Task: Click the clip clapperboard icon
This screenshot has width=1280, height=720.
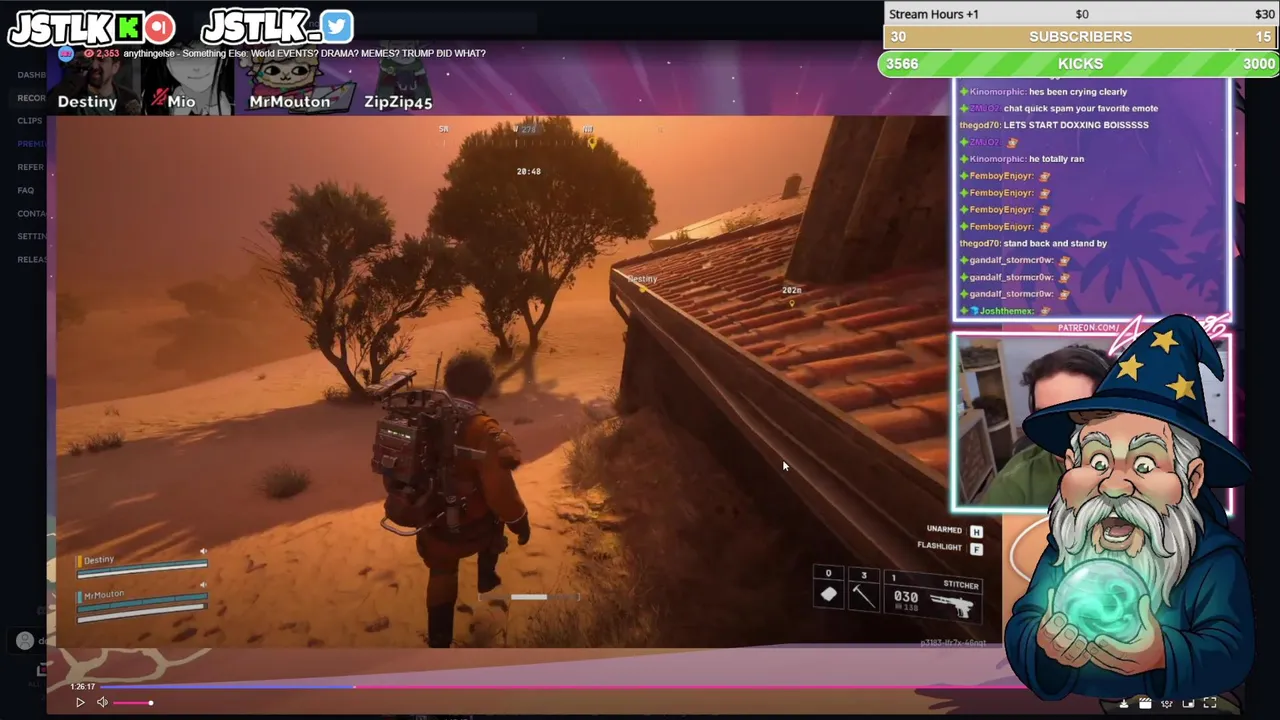Action: [x=1145, y=704]
